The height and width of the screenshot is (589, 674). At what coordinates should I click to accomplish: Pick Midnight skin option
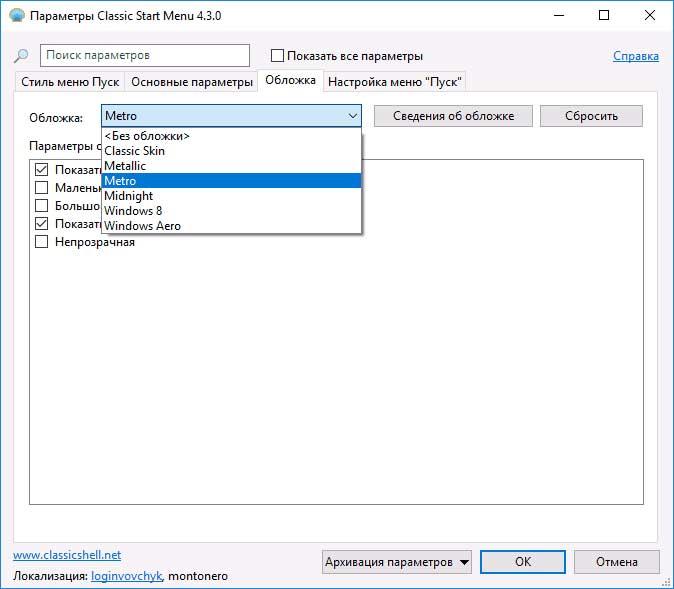point(231,196)
